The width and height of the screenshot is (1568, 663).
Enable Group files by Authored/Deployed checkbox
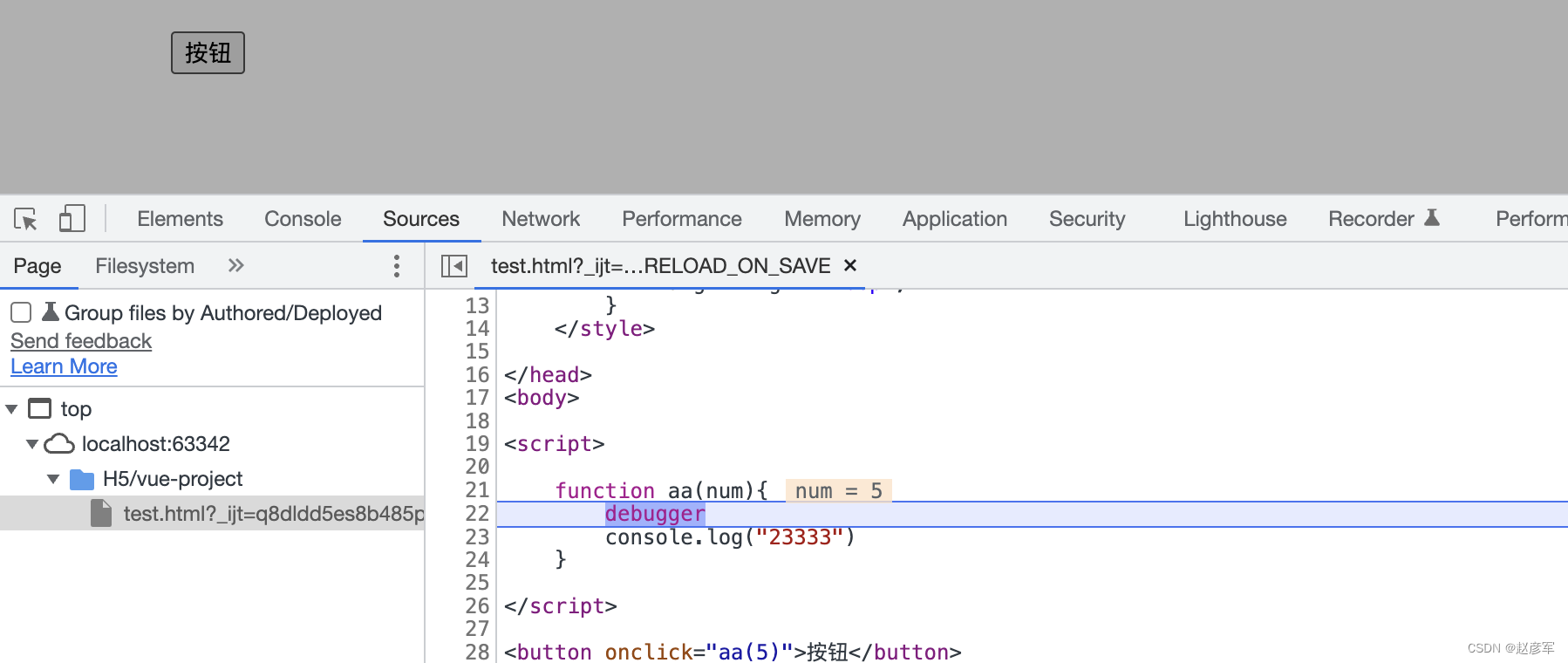coord(21,312)
